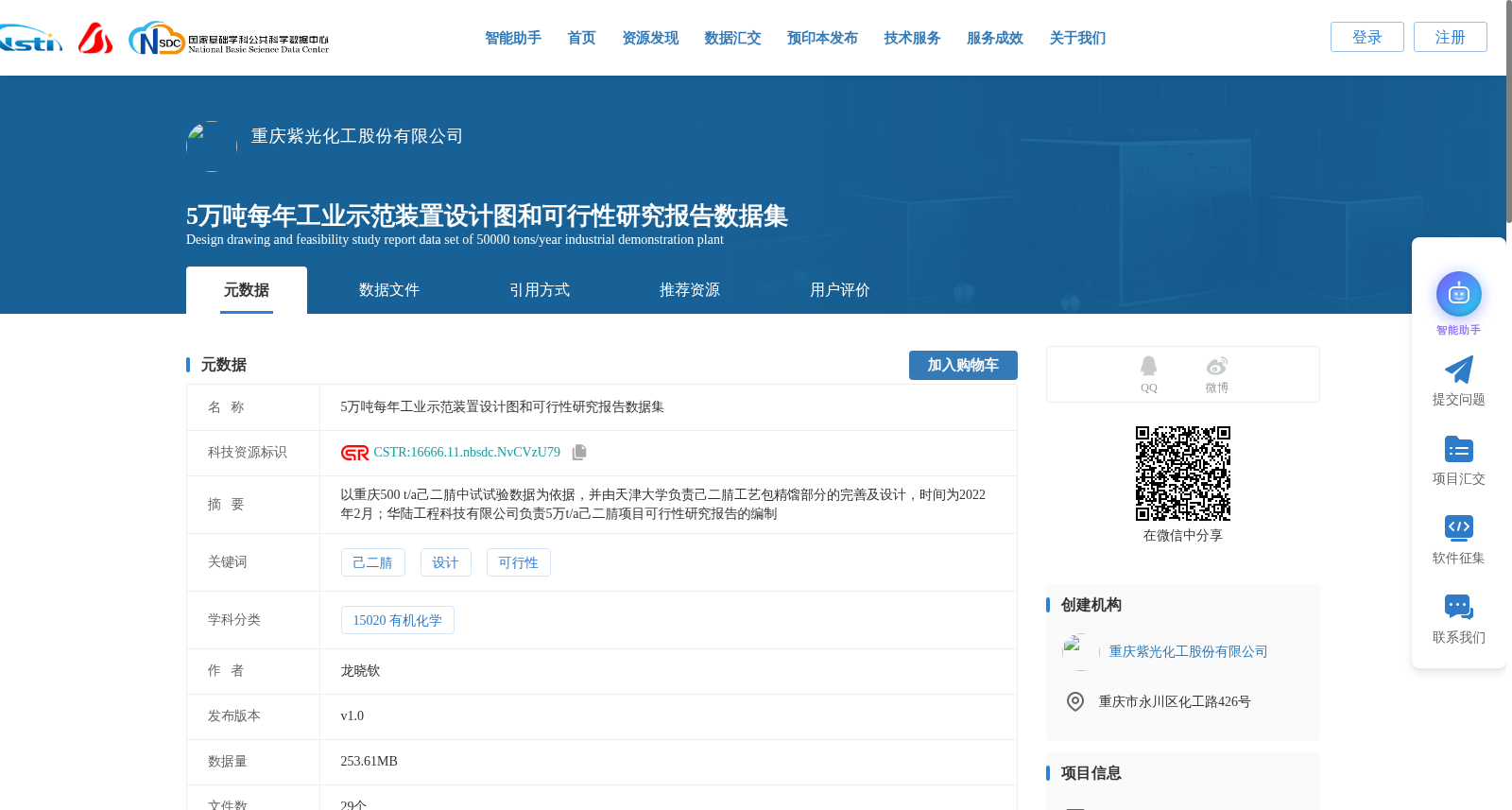
Task: Select the 元数据 tab
Action: click(x=247, y=290)
